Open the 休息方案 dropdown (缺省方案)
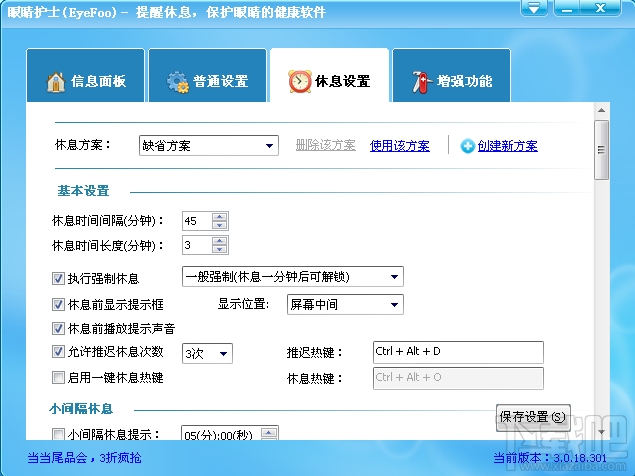 click(x=209, y=146)
